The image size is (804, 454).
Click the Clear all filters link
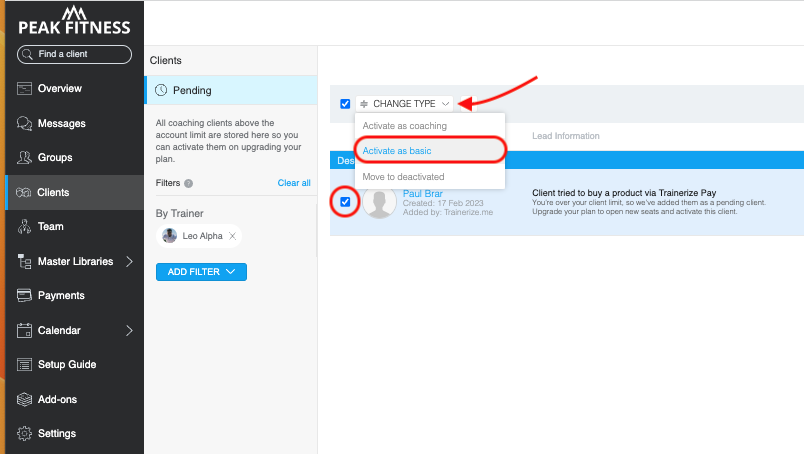click(294, 183)
